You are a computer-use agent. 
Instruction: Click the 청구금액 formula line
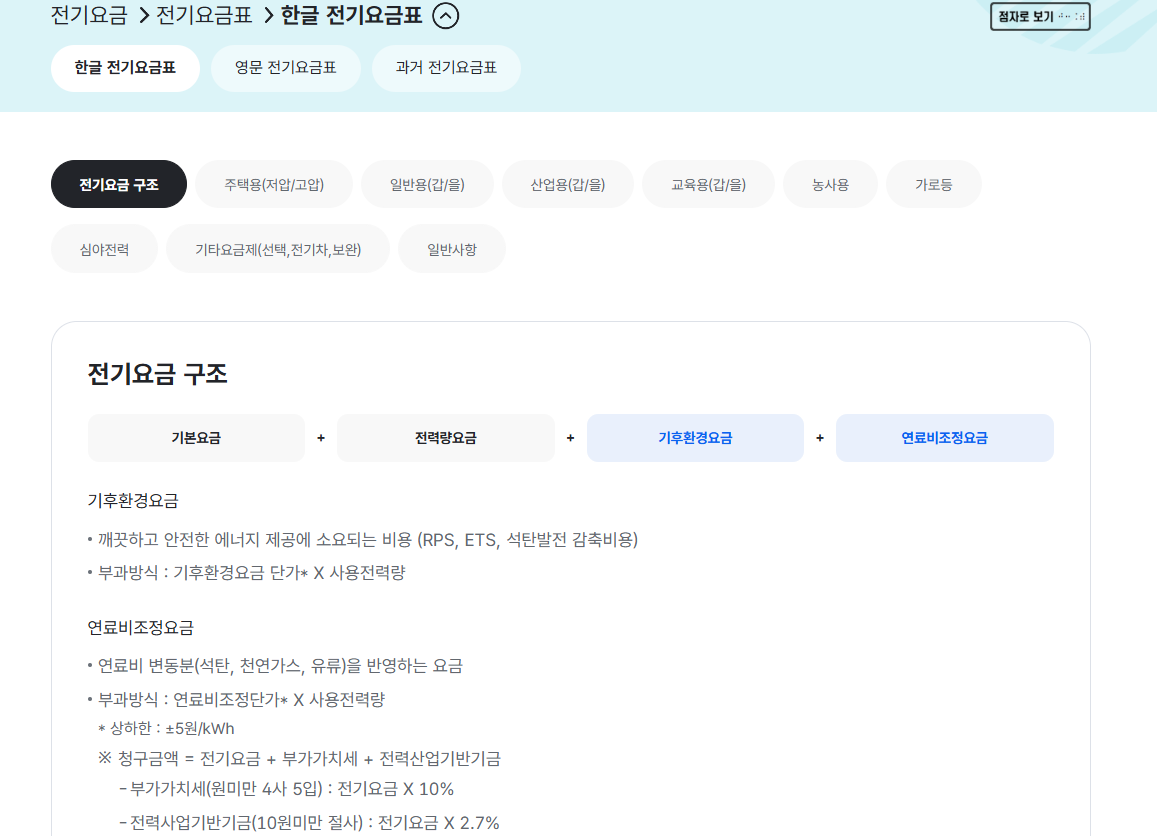pyautogui.click(x=300, y=759)
